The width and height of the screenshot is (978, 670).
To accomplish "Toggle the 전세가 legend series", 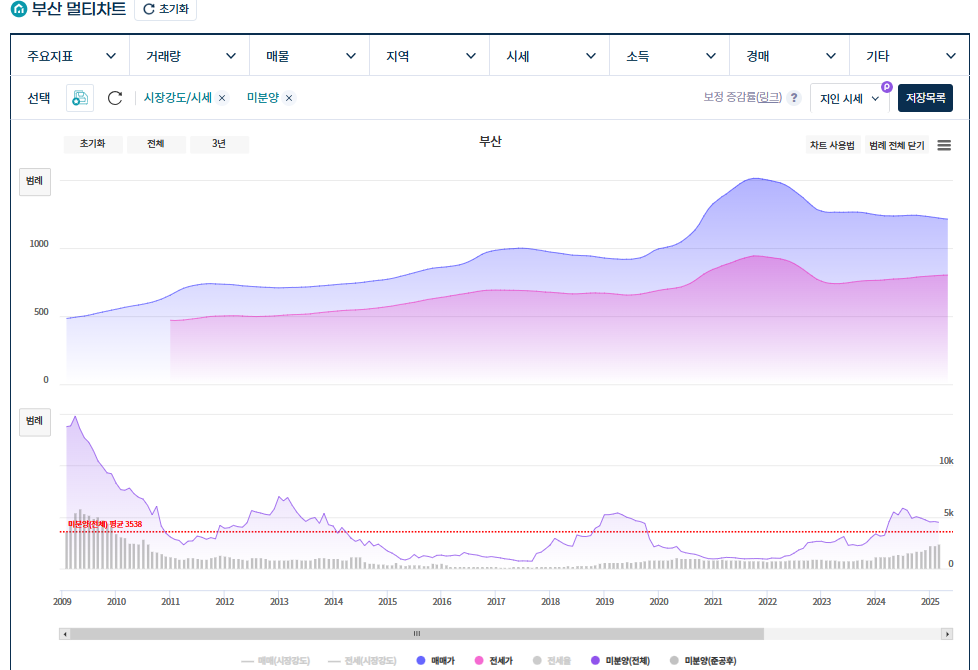I will click(x=493, y=661).
